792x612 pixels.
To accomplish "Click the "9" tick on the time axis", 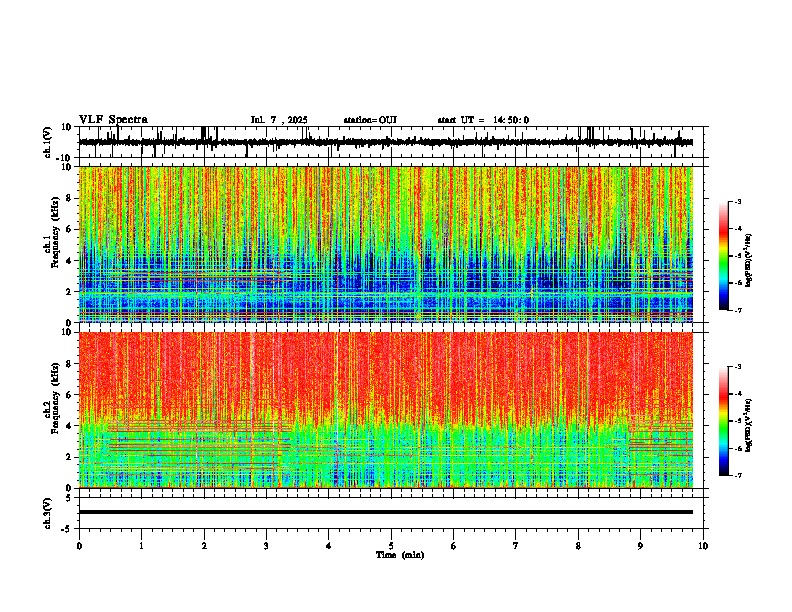I will 640,546.
